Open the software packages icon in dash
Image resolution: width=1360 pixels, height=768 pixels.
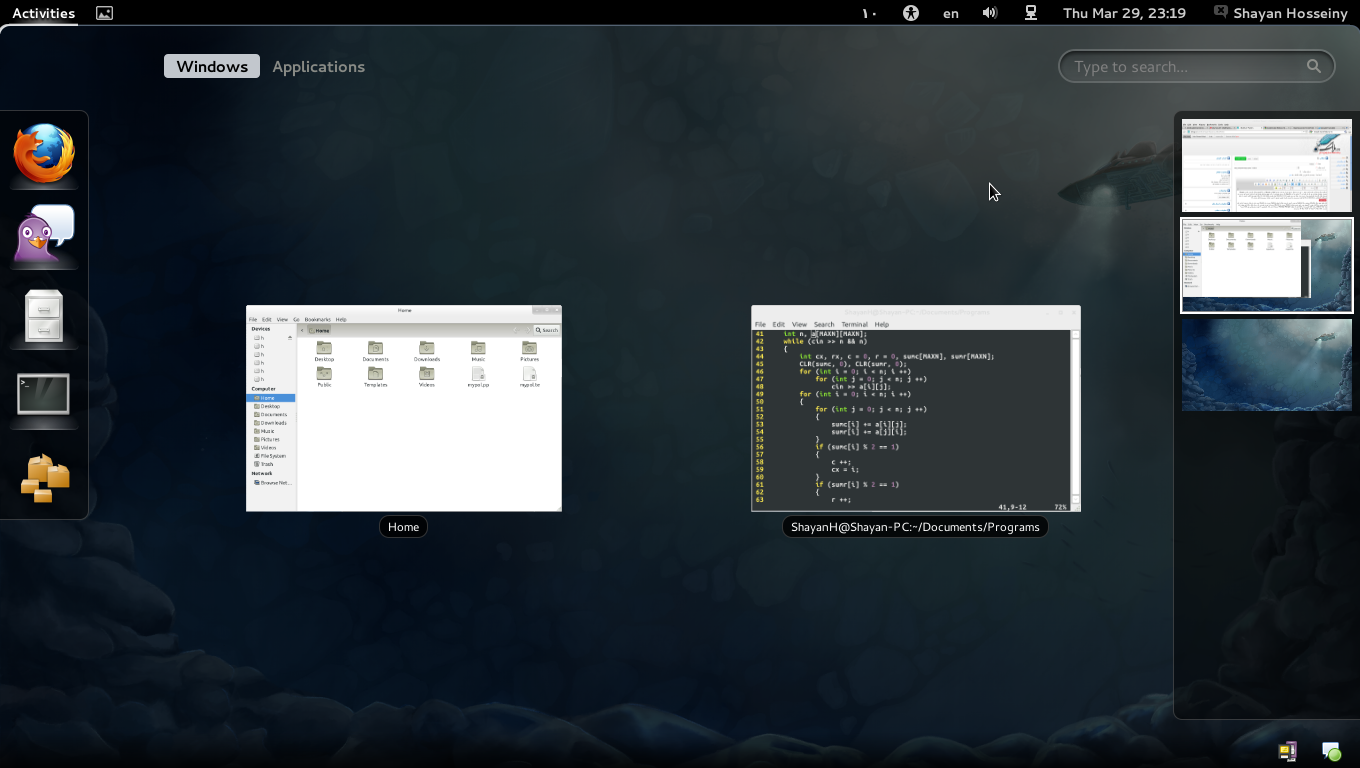tap(44, 477)
